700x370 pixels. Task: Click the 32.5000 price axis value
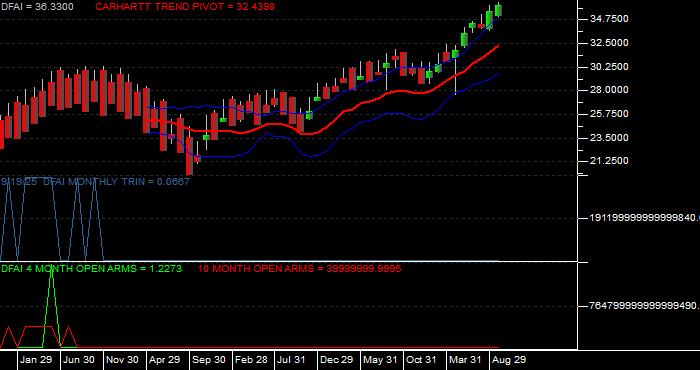[x=609, y=43]
